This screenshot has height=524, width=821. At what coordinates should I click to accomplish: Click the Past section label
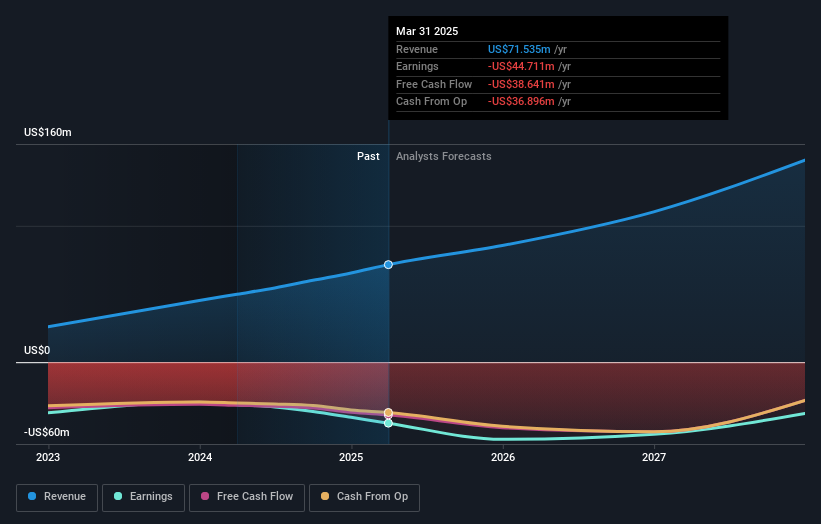[x=368, y=157]
